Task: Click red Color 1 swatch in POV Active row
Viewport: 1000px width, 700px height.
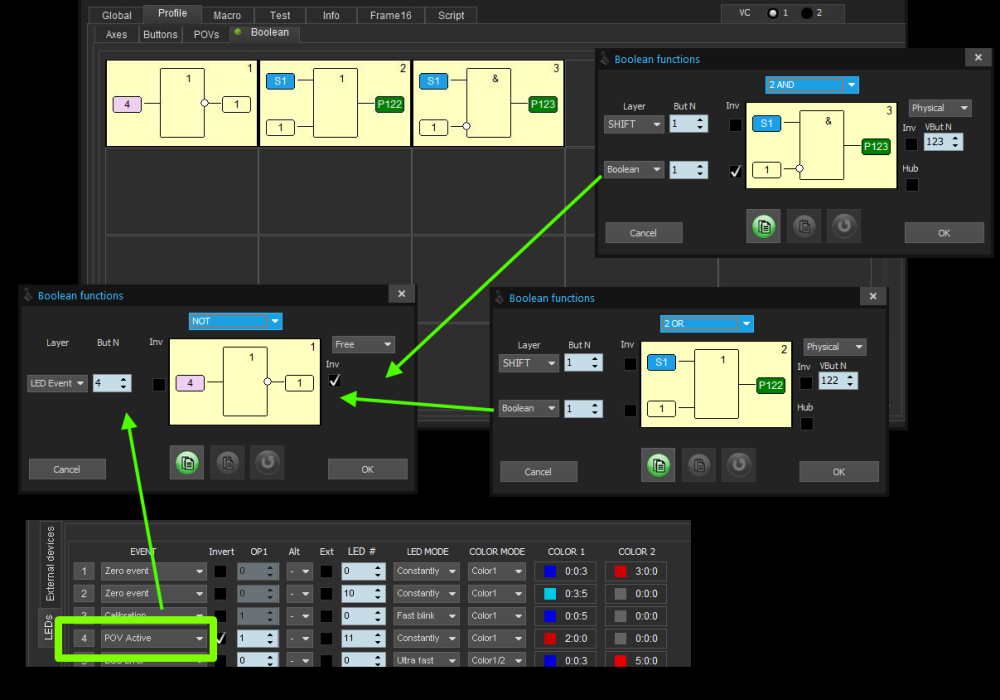Action: [550, 638]
